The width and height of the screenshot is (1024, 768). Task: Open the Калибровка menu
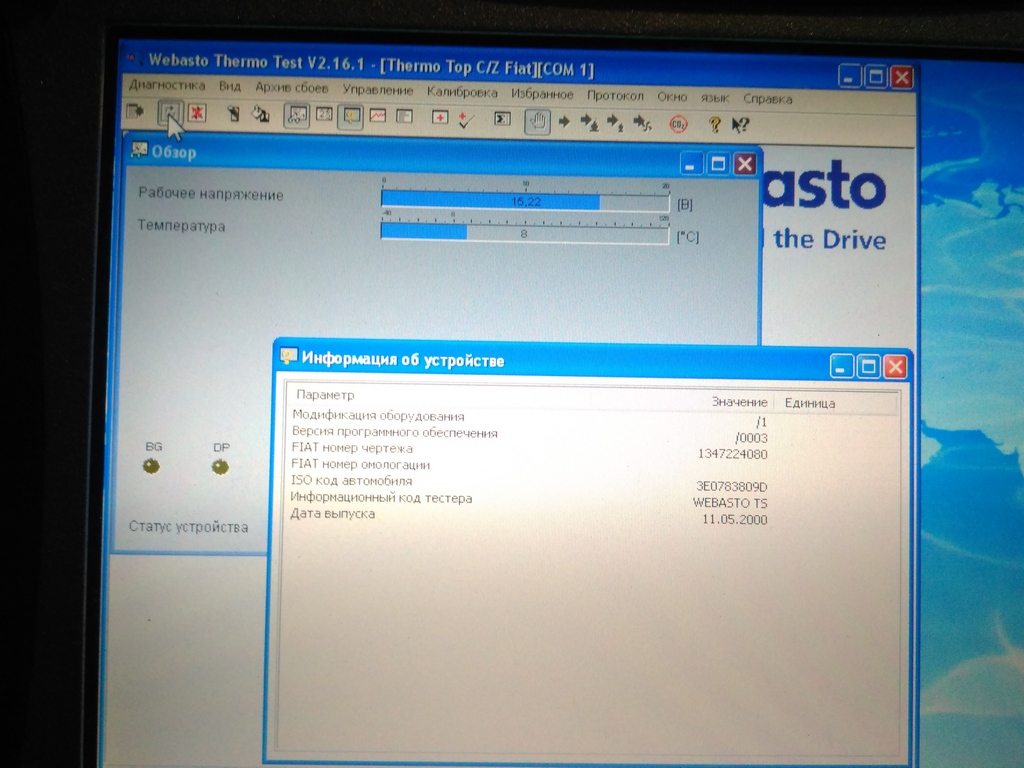coord(462,92)
